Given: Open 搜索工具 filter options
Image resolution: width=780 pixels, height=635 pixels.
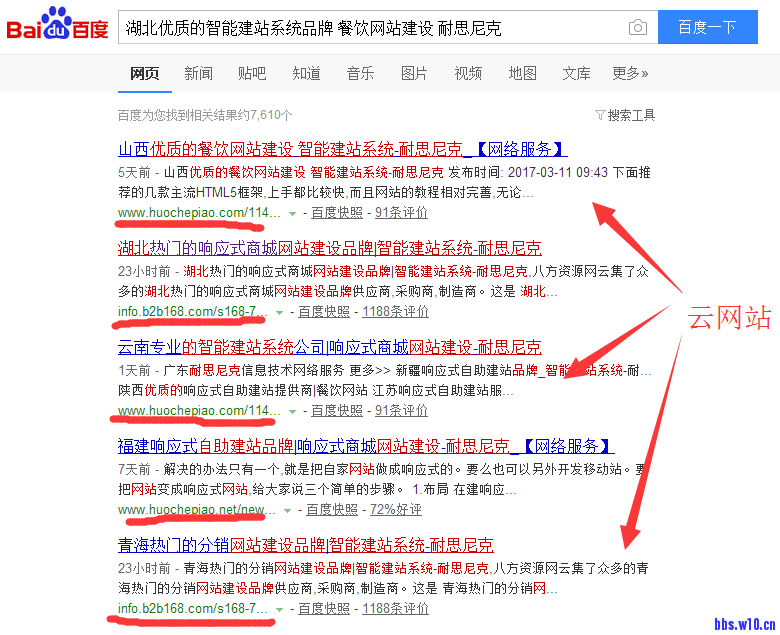Looking at the screenshot, I should pos(625,115).
